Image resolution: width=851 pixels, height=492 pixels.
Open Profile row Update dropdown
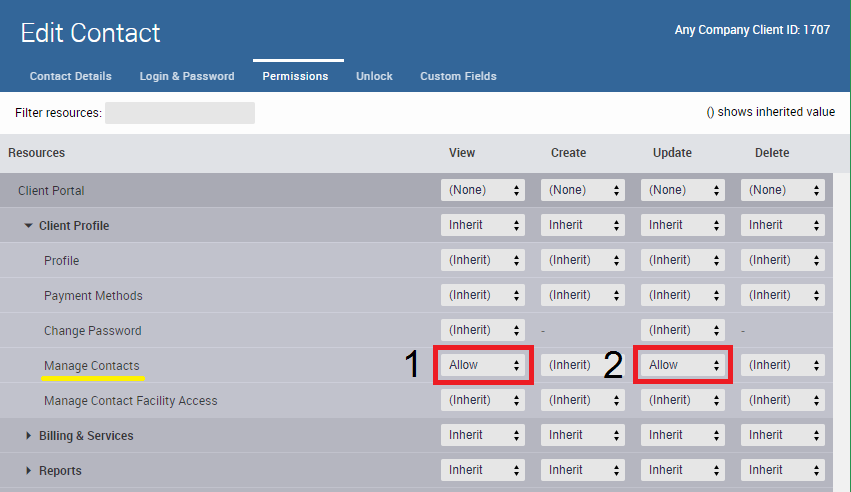point(683,260)
